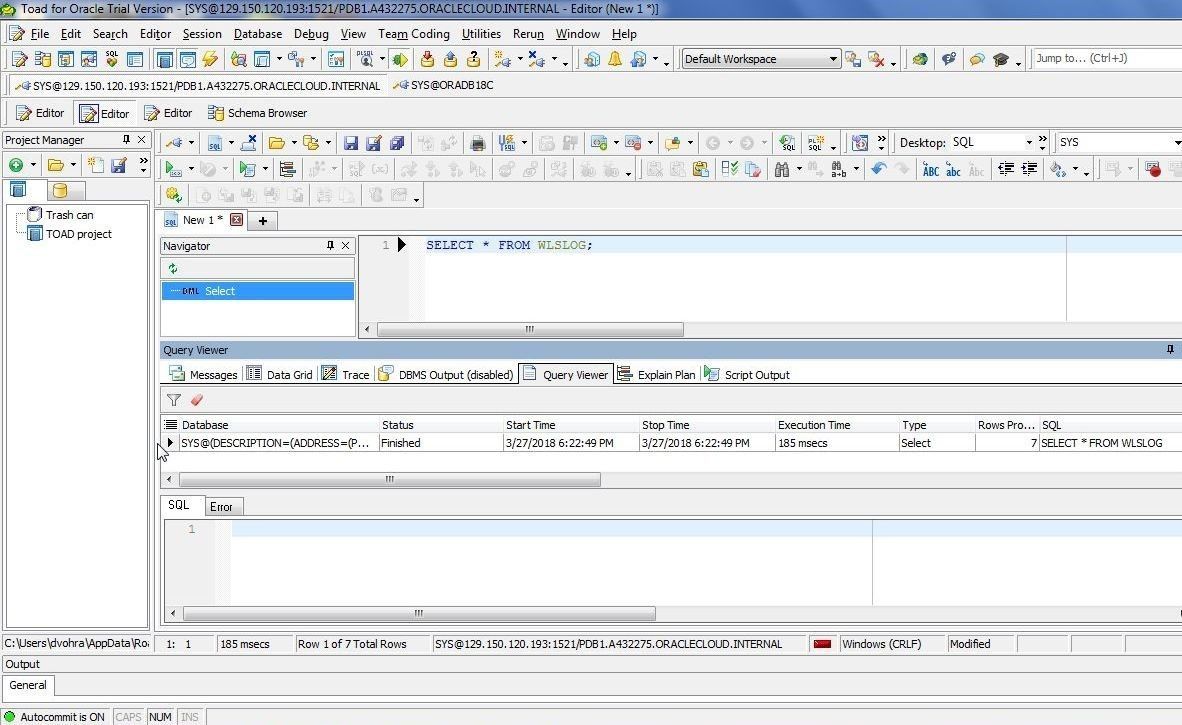Close the New 1 editor tab

[237, 220]
